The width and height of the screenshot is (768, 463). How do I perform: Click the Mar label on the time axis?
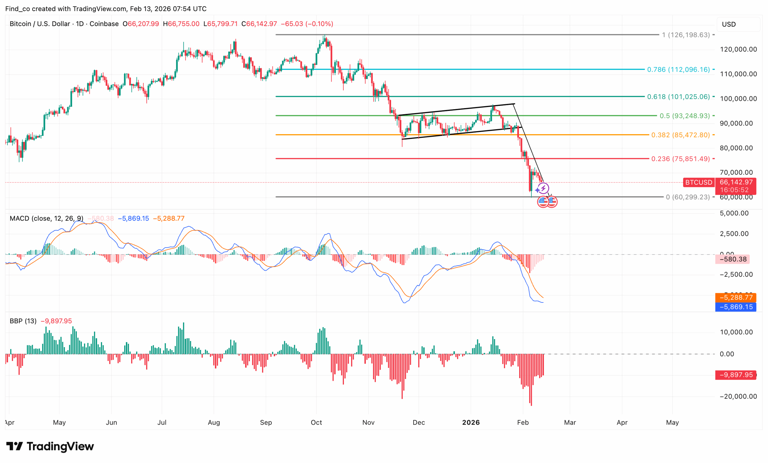[570, 422]
